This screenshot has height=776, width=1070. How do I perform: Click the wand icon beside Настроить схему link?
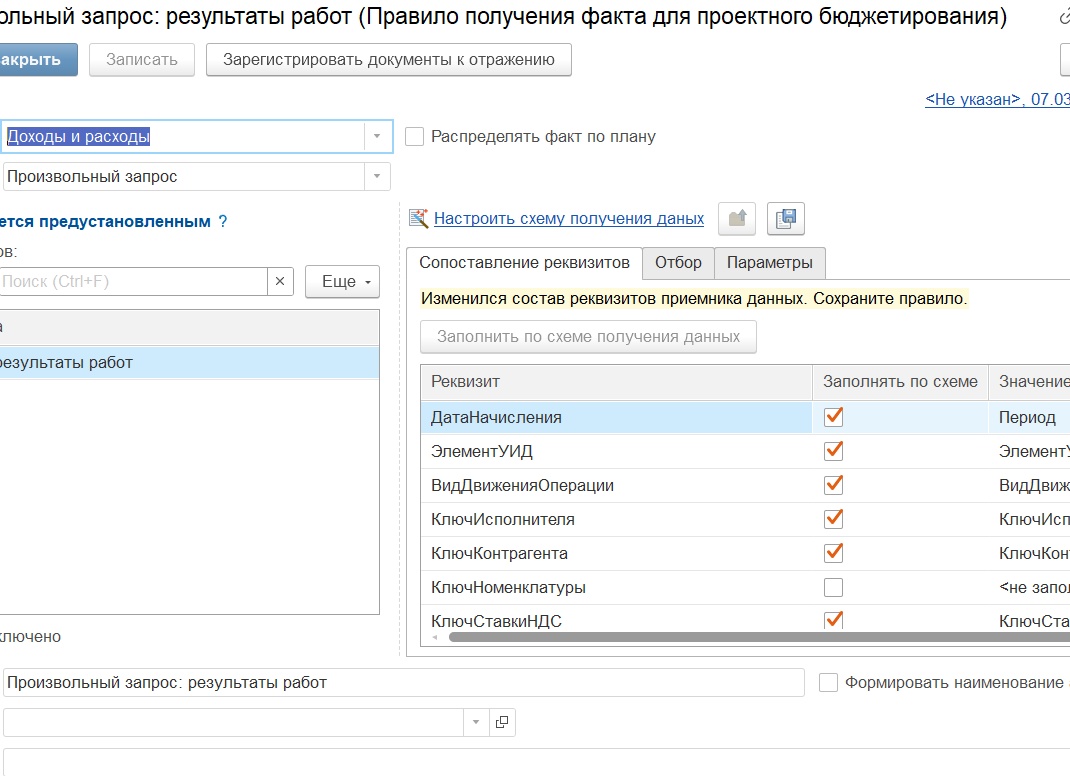coord(418,218)
